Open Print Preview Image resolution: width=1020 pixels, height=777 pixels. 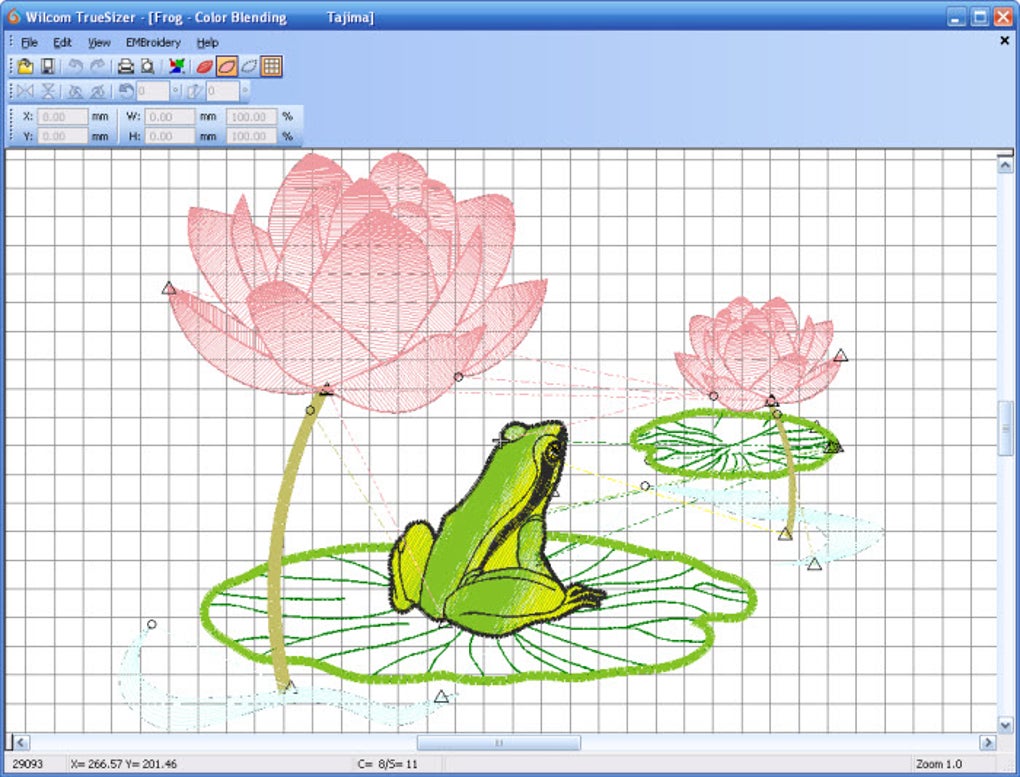coord(146,66)
